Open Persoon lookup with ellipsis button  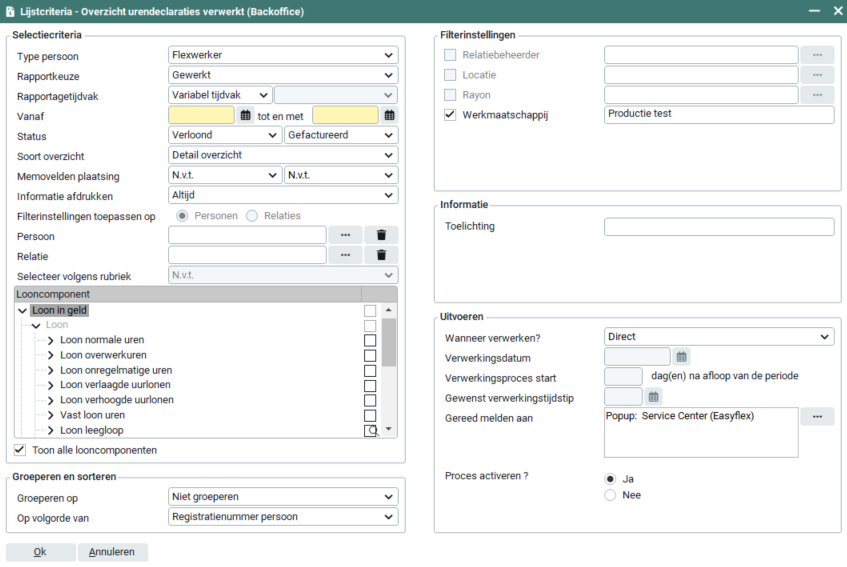coord(345,235)
